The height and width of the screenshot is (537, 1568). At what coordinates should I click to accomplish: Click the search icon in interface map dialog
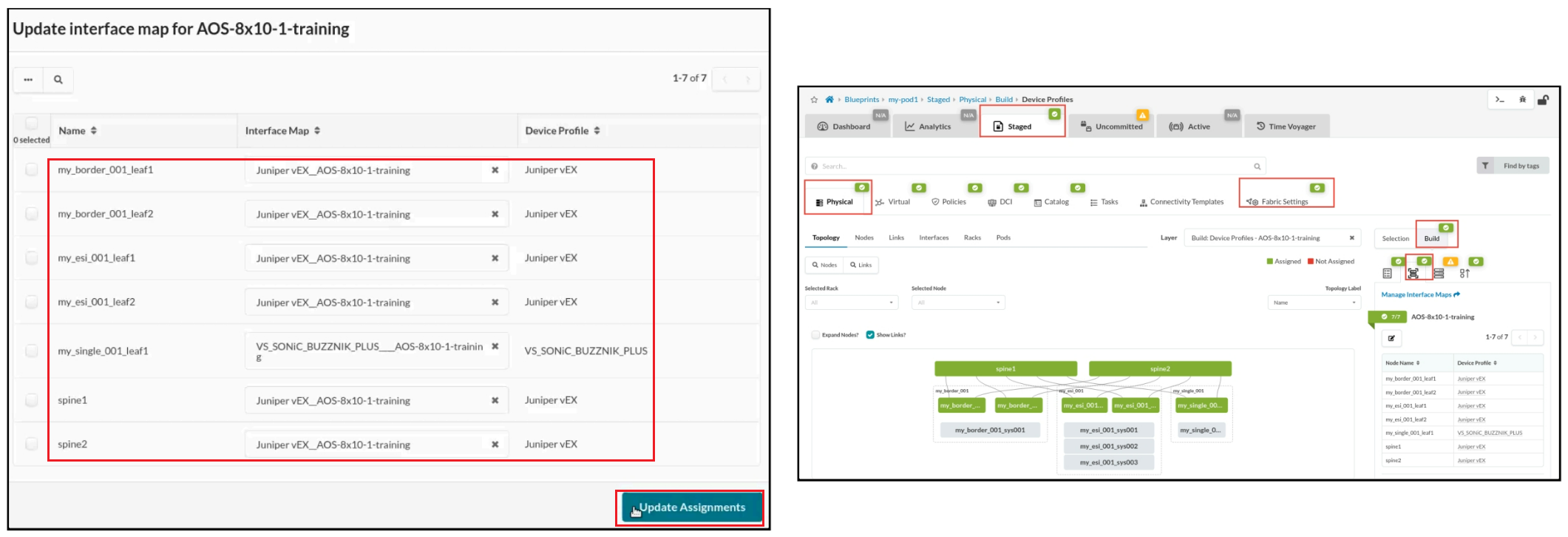pos(58,80)
